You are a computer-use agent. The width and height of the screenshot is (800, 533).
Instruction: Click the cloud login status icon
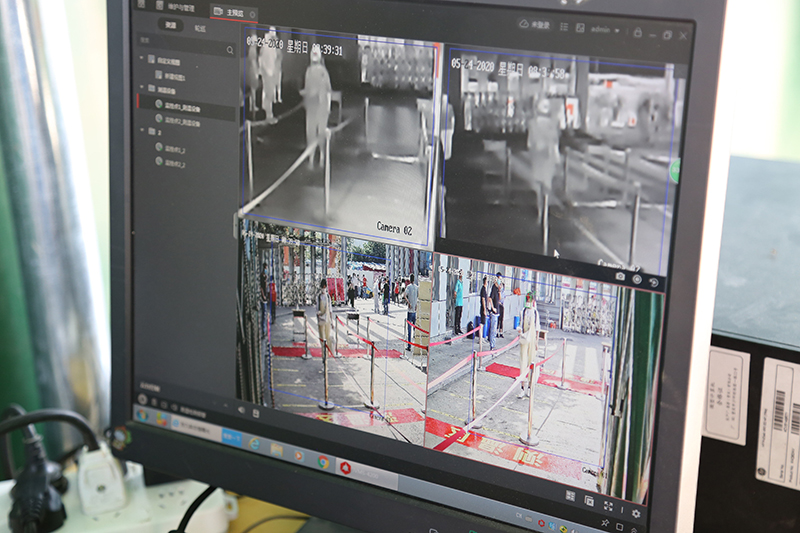(x=523, y=24)
